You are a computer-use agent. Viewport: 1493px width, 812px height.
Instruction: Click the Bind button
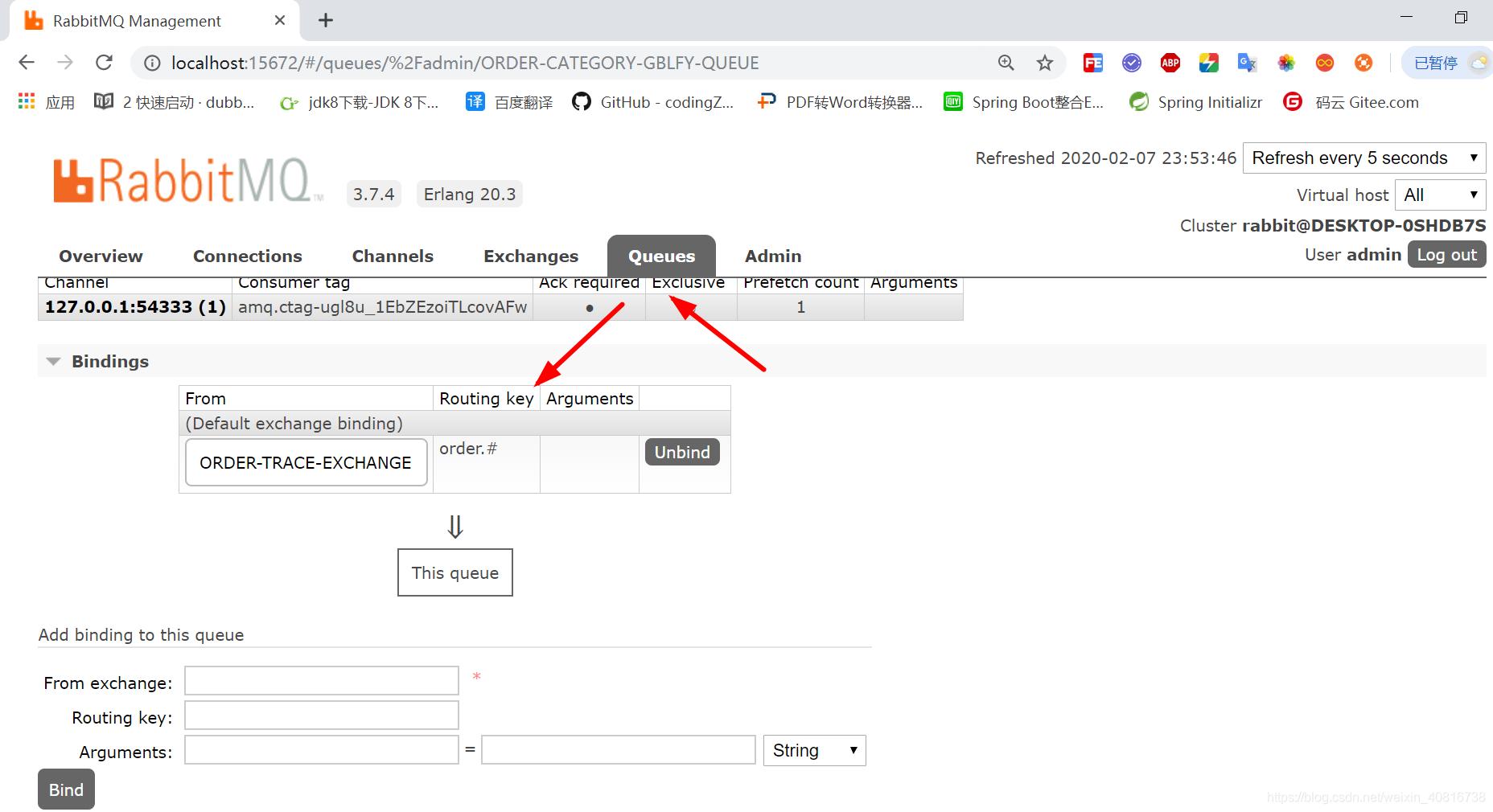[66, 789]
